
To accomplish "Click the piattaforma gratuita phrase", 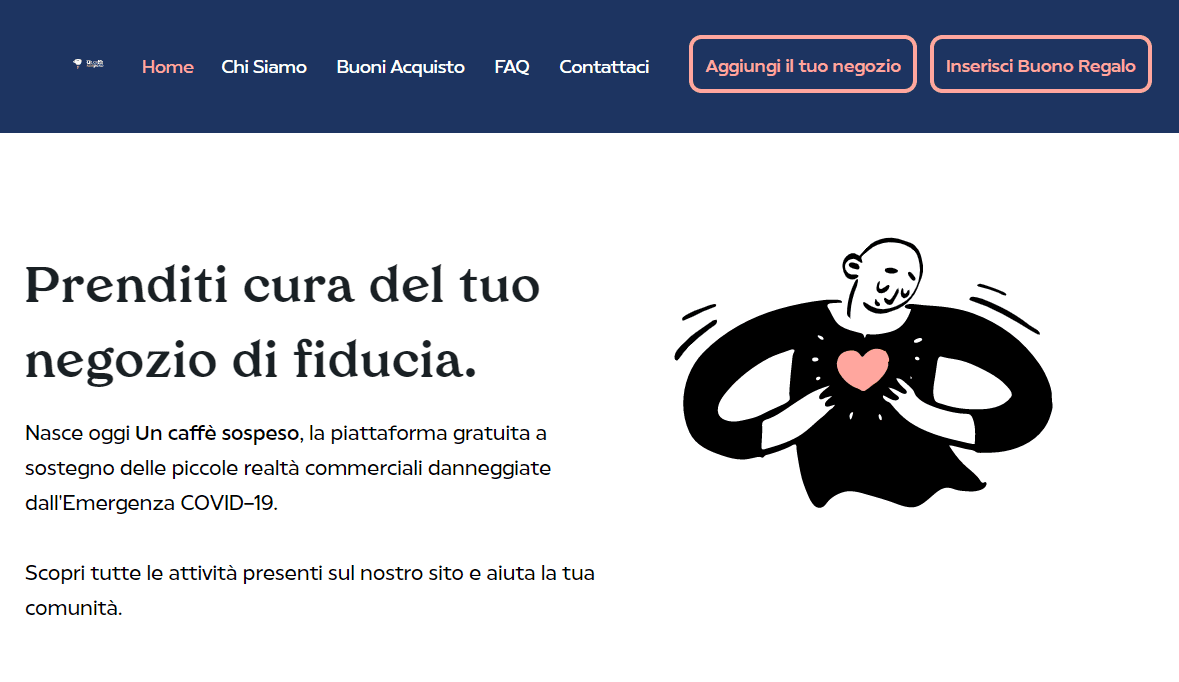I will pyautogui.click(x=431, y=434).
